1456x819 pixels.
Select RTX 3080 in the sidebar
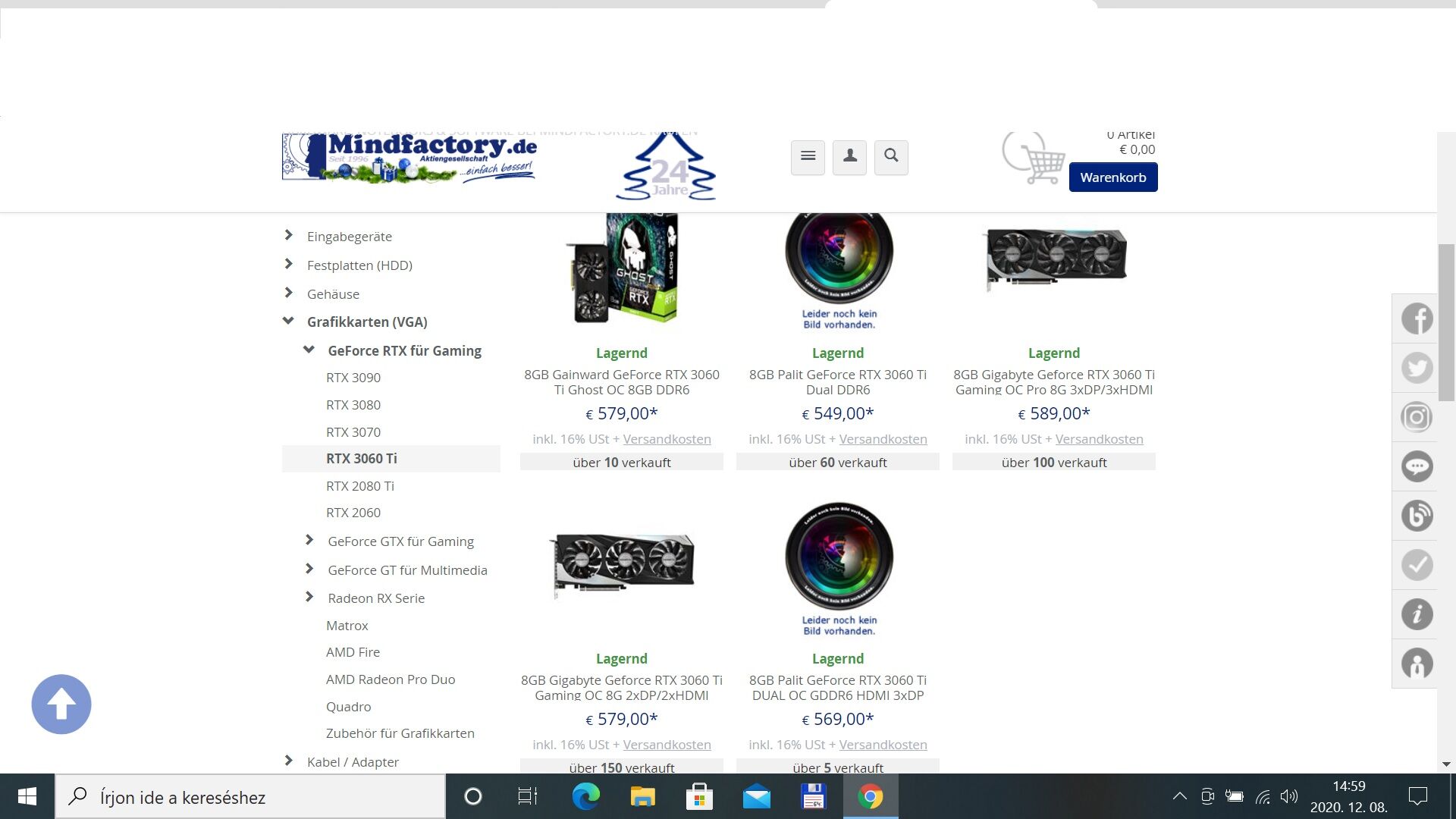pos(353,405)
